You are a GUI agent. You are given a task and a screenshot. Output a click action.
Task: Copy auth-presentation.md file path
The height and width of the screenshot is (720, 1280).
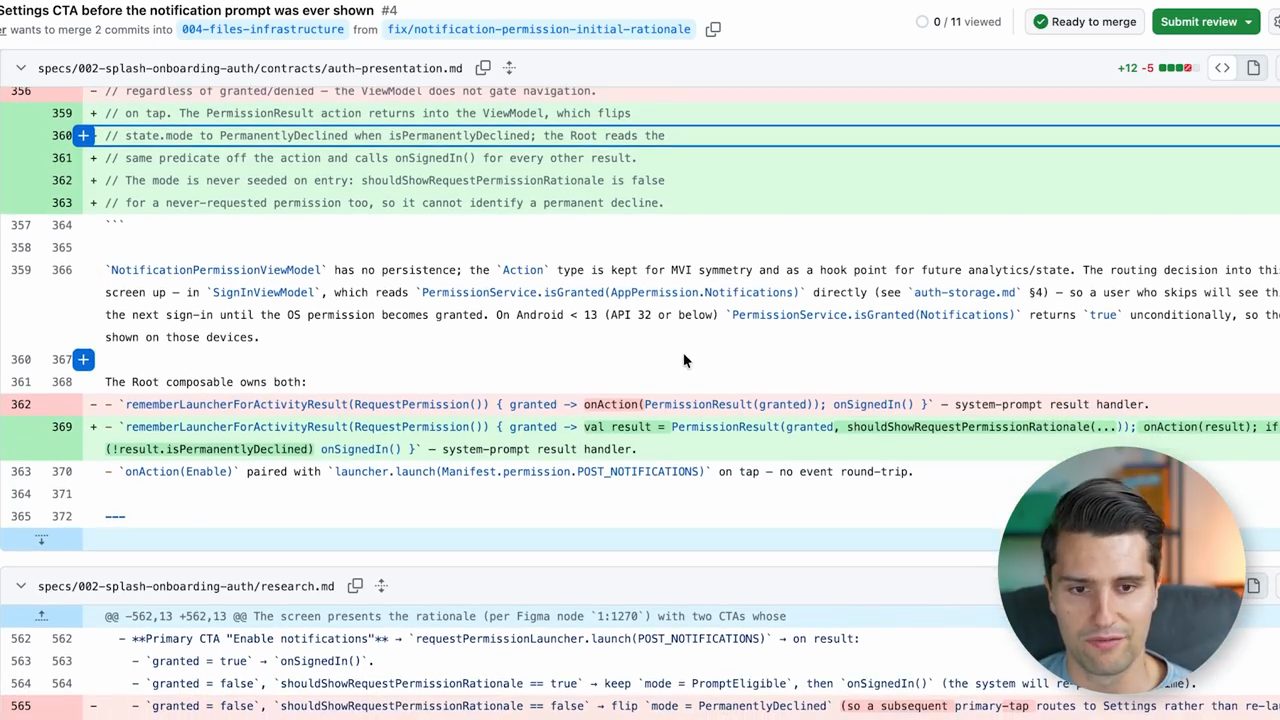tap(483, 68)
